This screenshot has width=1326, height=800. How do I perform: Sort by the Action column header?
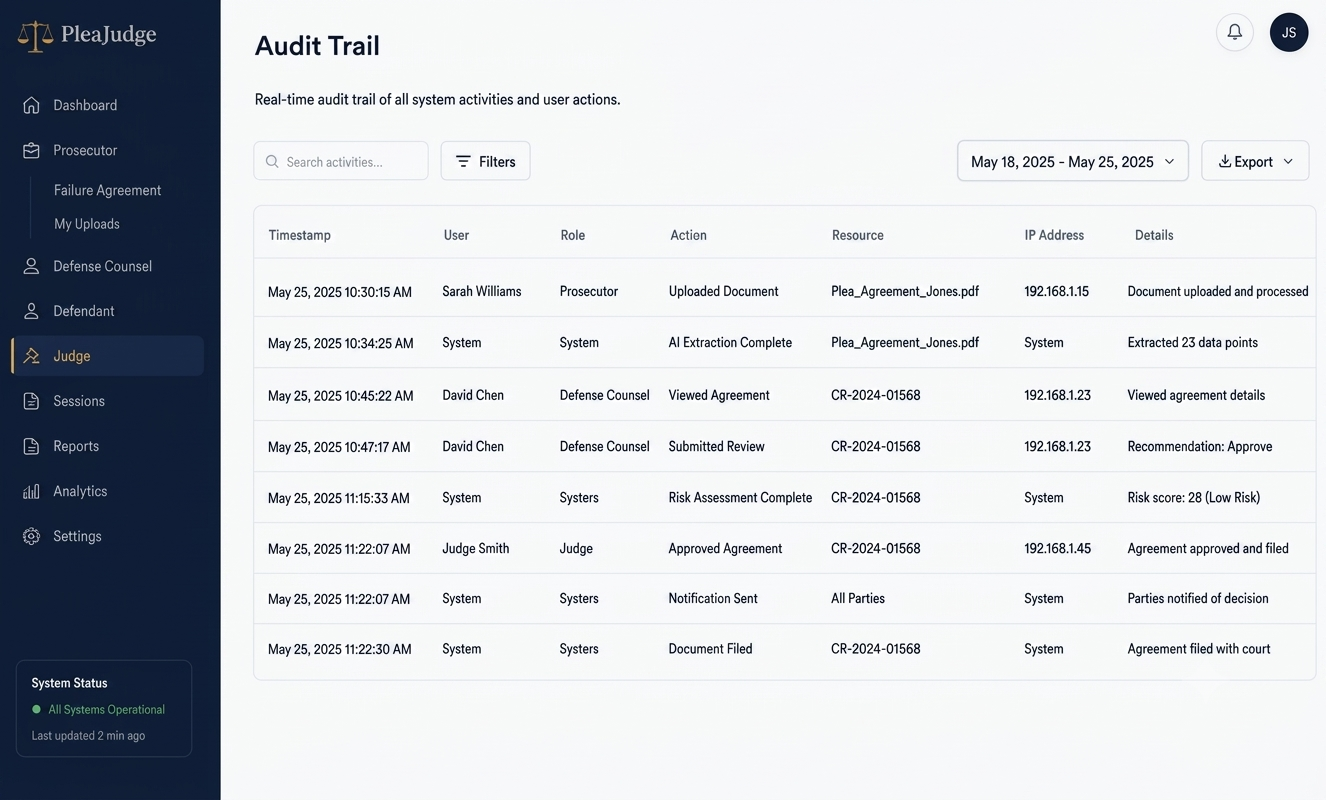point(688,235)
